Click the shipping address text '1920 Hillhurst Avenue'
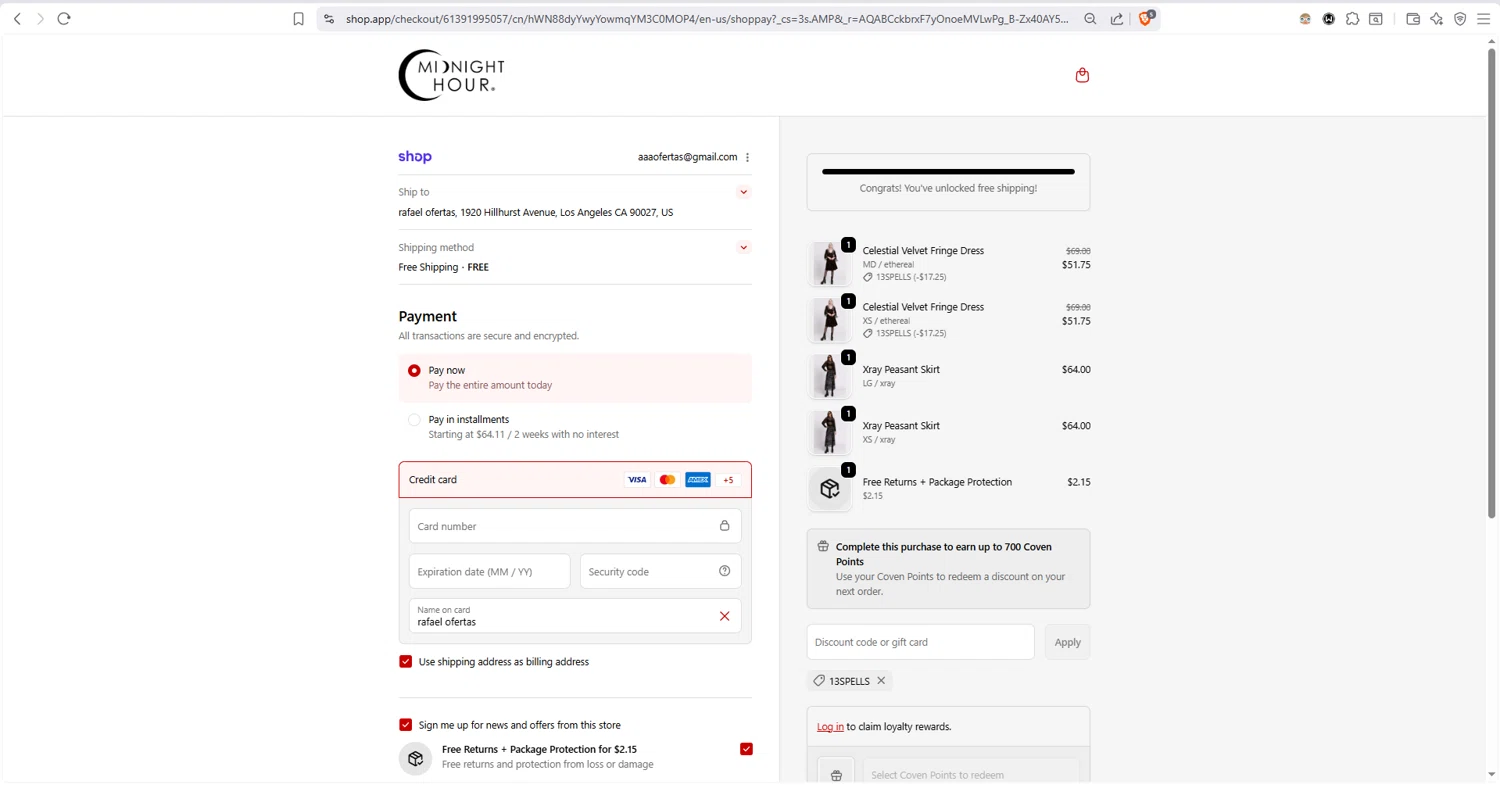1500x785 pixels. point(507,212)
